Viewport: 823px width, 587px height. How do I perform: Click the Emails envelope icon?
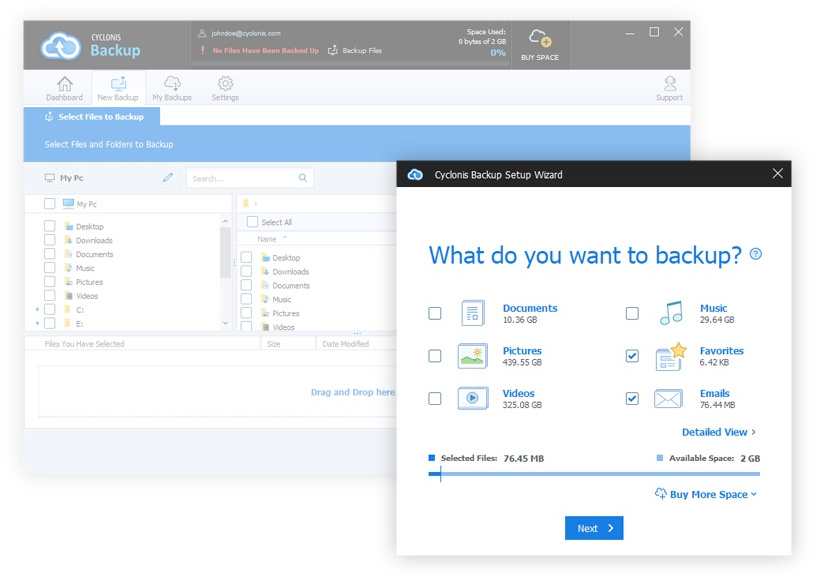[x=668, y=399]
